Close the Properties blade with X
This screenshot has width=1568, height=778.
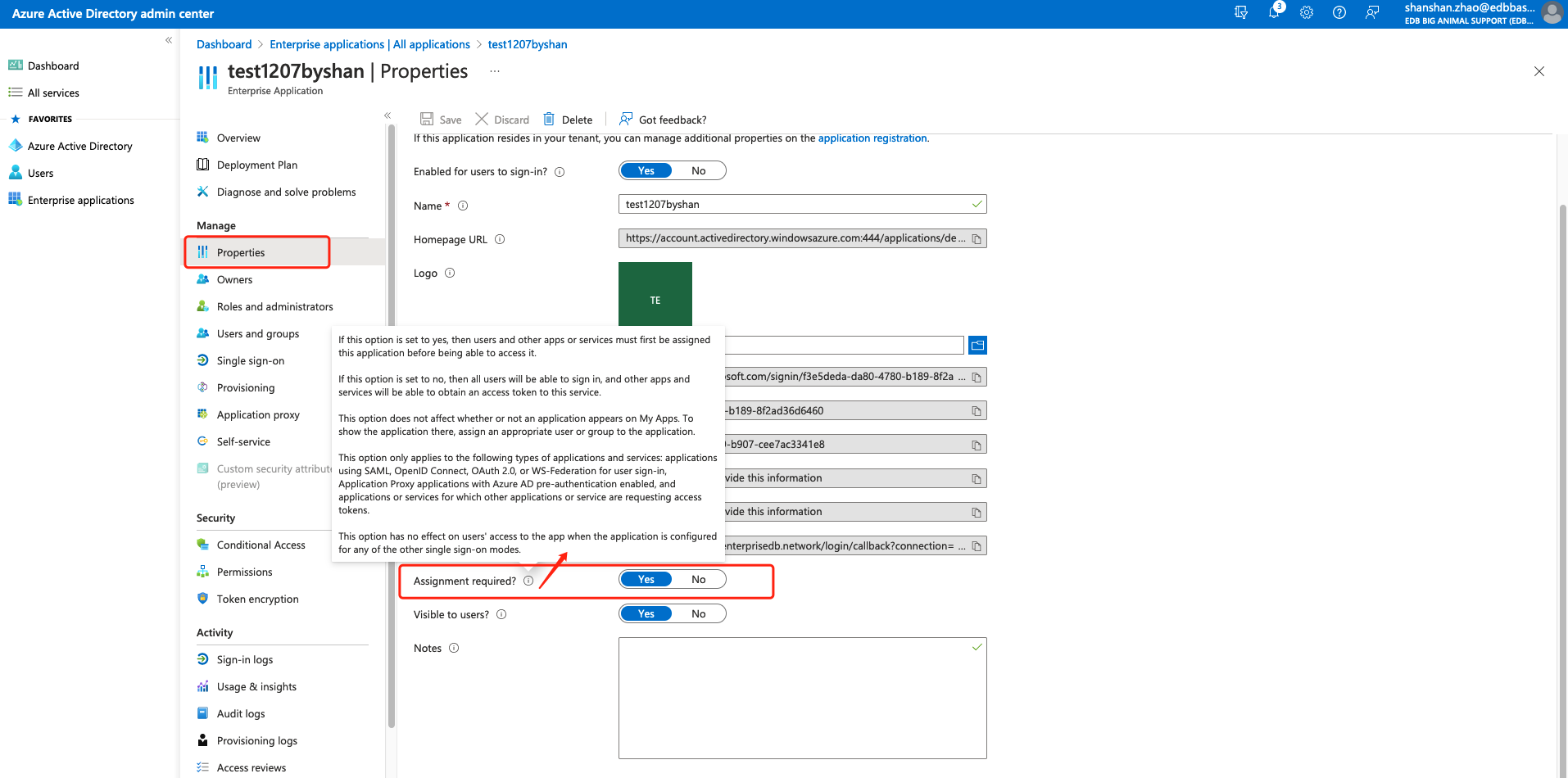[1539, 71]
